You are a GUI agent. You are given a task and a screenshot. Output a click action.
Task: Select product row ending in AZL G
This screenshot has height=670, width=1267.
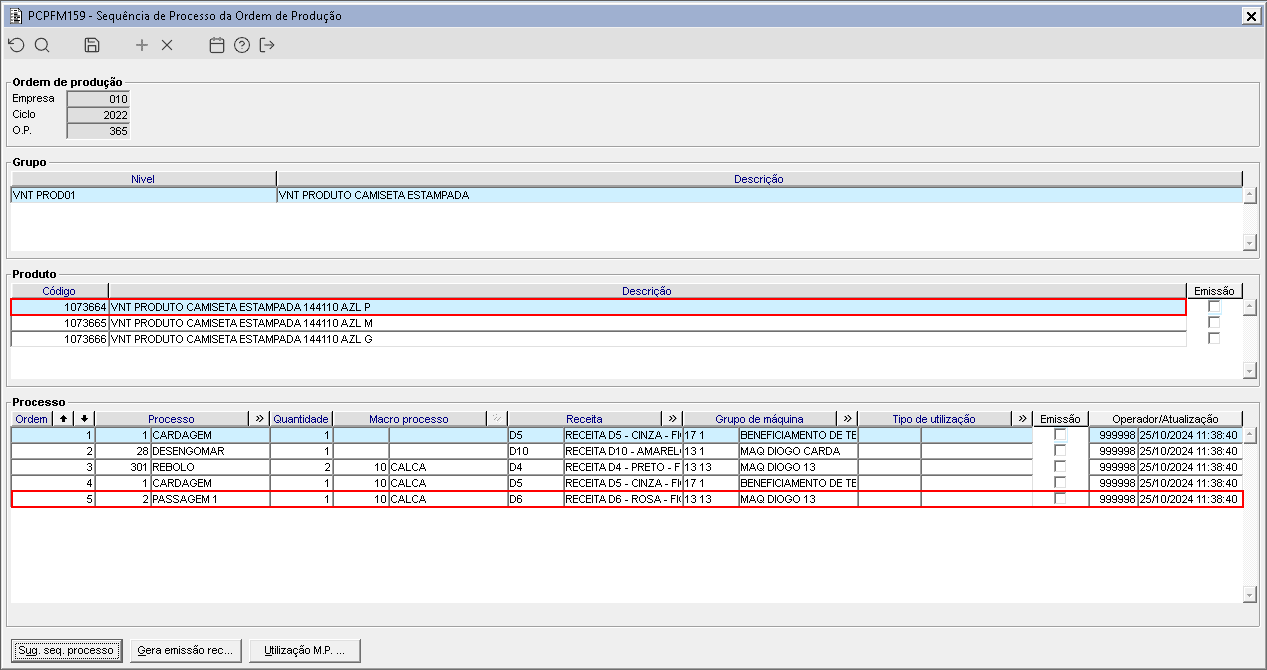point(598,339)
